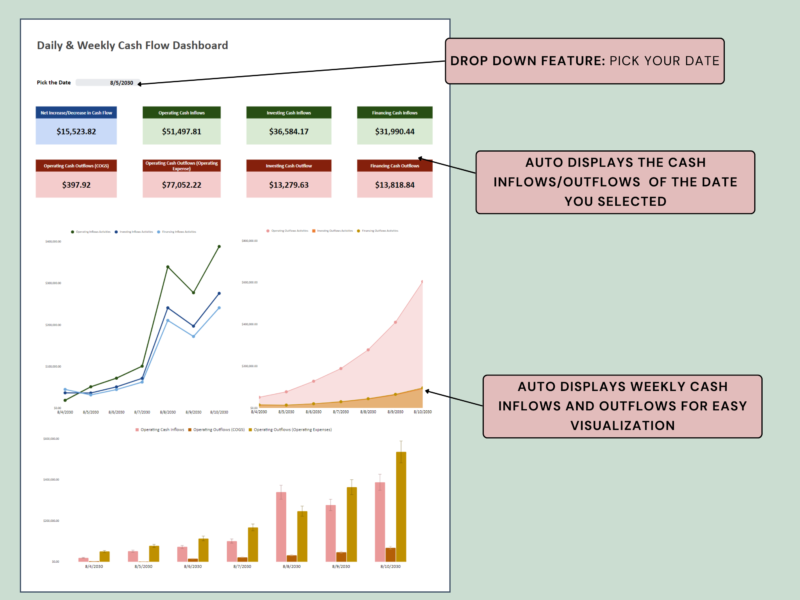Viewport: 800px width, 600px height.
Task: Click the Financing Inflows Activities legend entry
Action: 177,232
